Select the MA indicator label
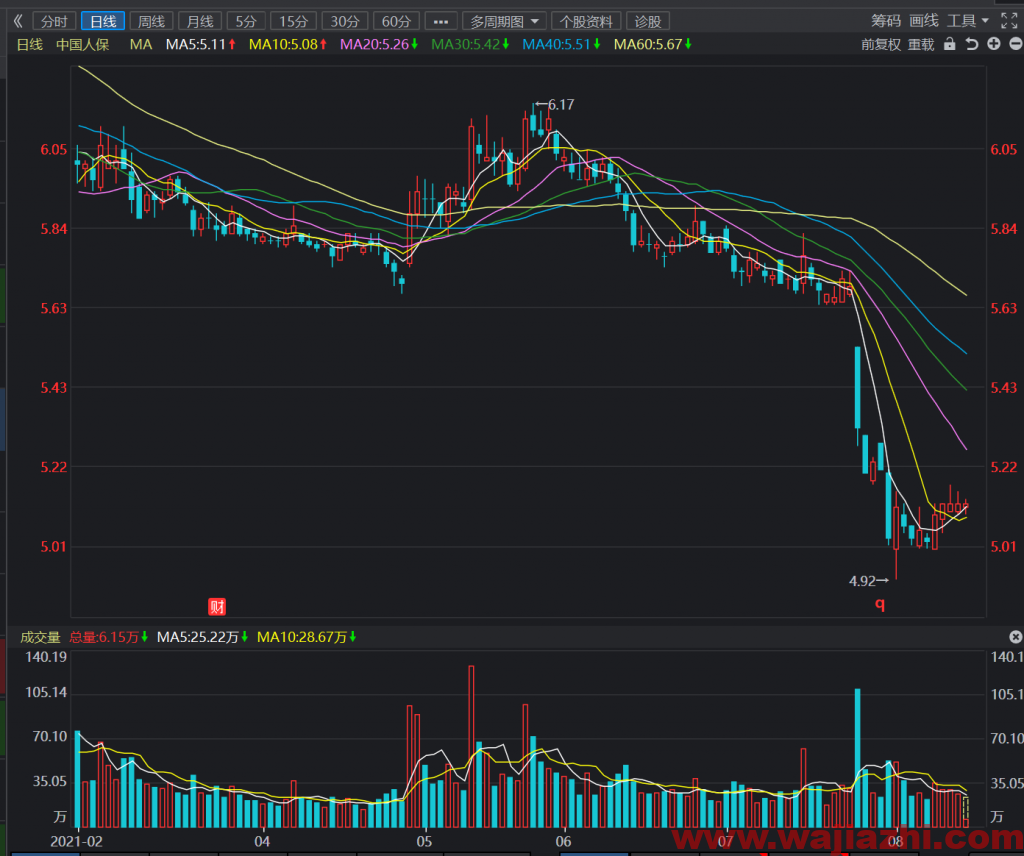The image size is (1024, 856). click(140, 44)
